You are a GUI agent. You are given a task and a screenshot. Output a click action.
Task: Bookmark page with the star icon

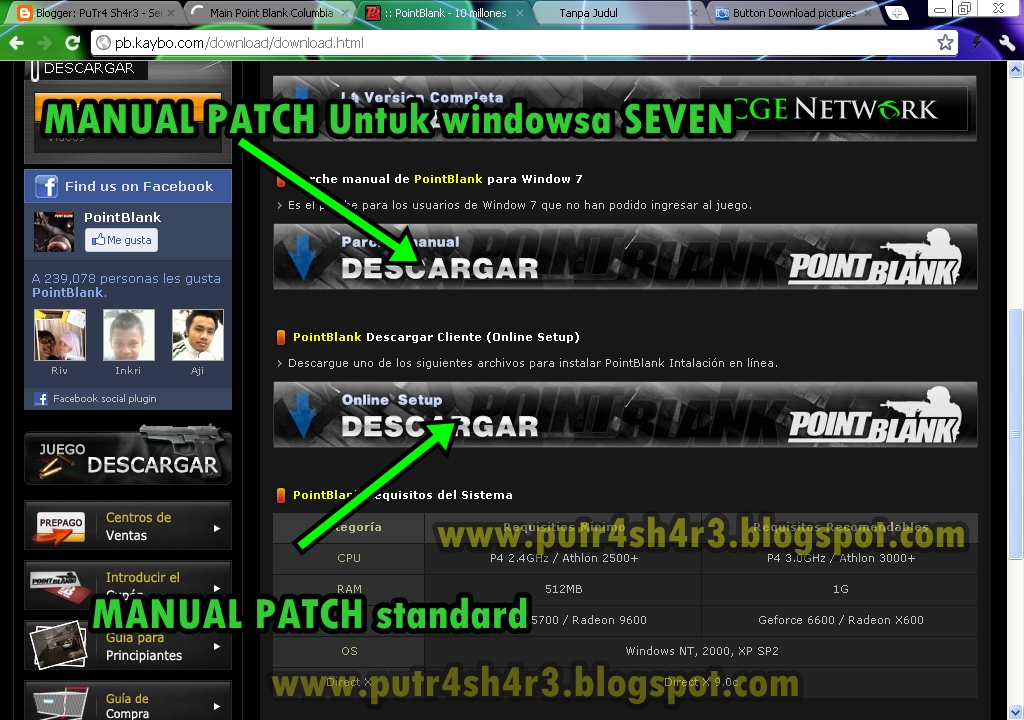(945, 43)
